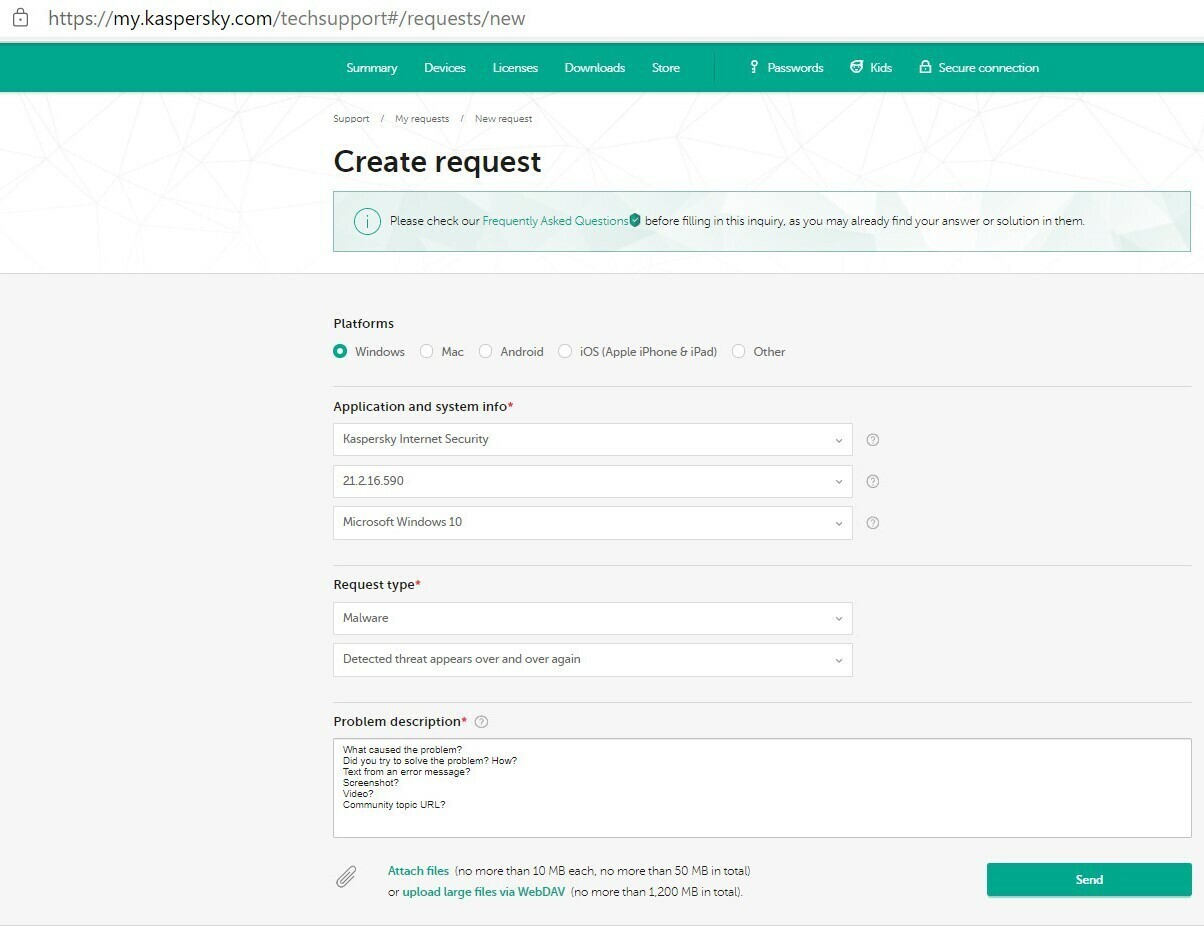Open help for version 21.2.16.590 field
This screenshot has width=1204, height=932.
pos(872,481)
